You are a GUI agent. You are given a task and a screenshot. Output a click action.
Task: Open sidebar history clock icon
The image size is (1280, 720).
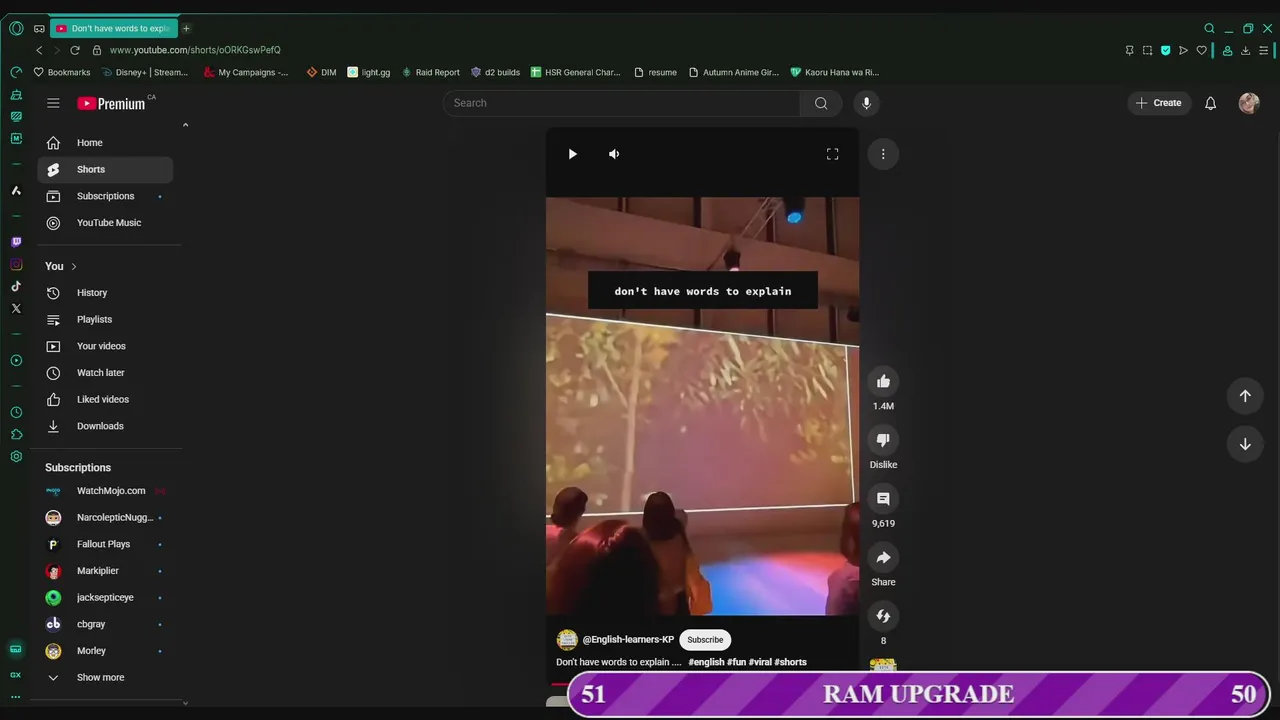16,412
